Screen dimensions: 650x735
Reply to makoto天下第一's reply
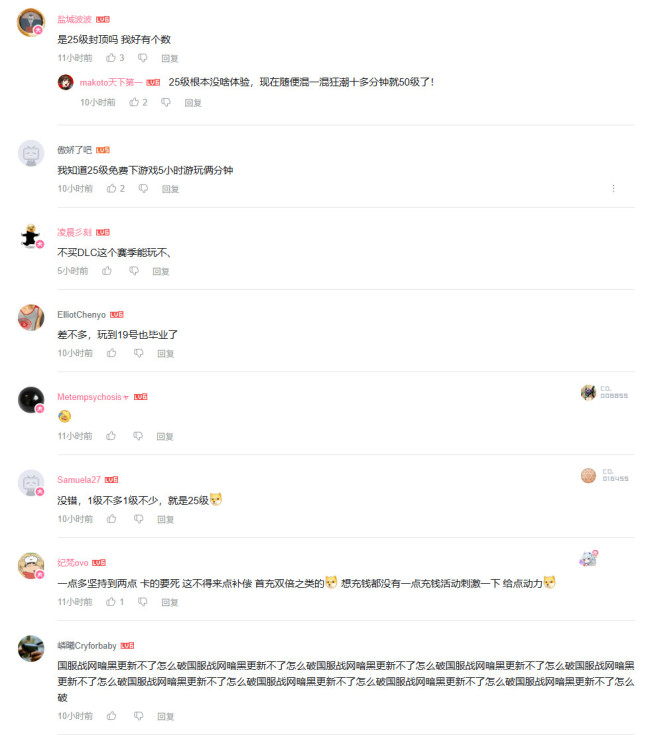[193, 103]
